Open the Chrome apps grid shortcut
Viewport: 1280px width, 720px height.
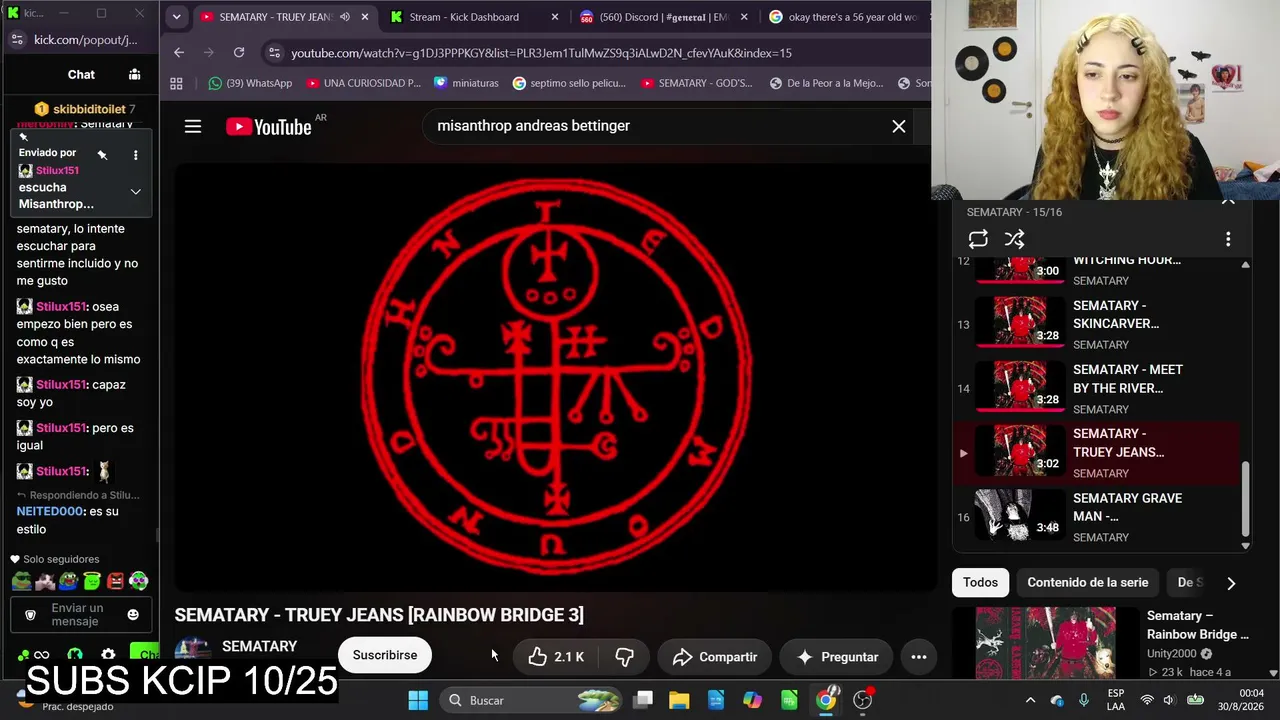(177, 83)
